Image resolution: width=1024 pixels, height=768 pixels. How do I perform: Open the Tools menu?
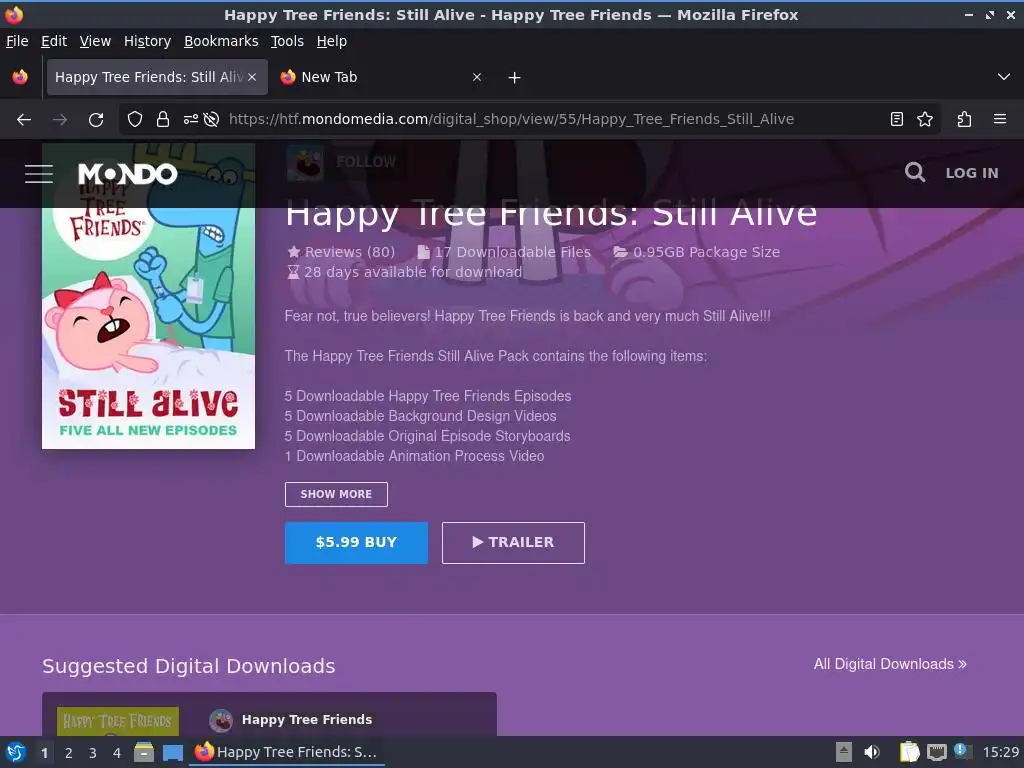287,41
